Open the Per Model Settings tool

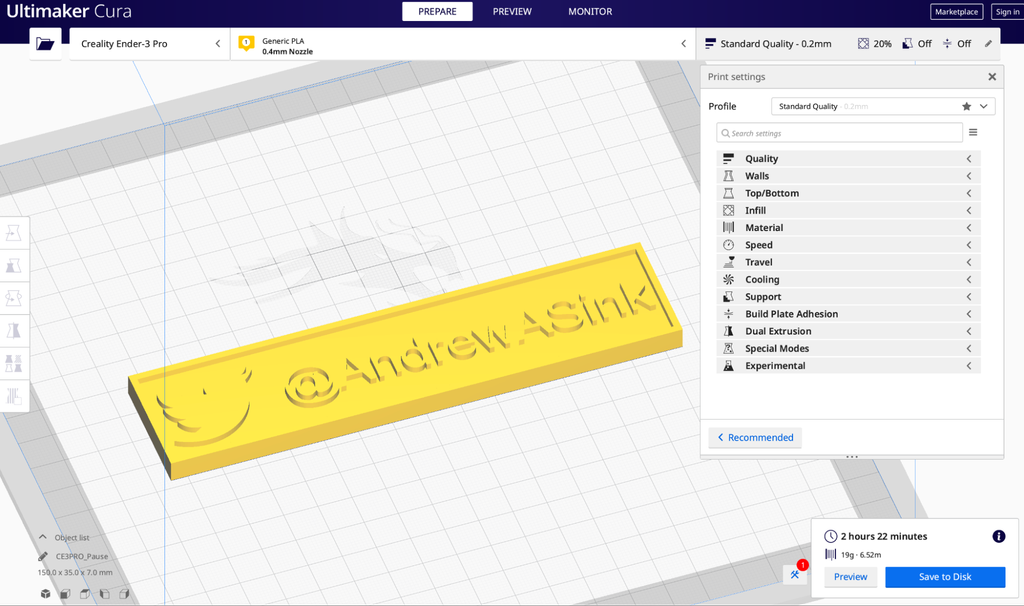(x=14, y=363)
